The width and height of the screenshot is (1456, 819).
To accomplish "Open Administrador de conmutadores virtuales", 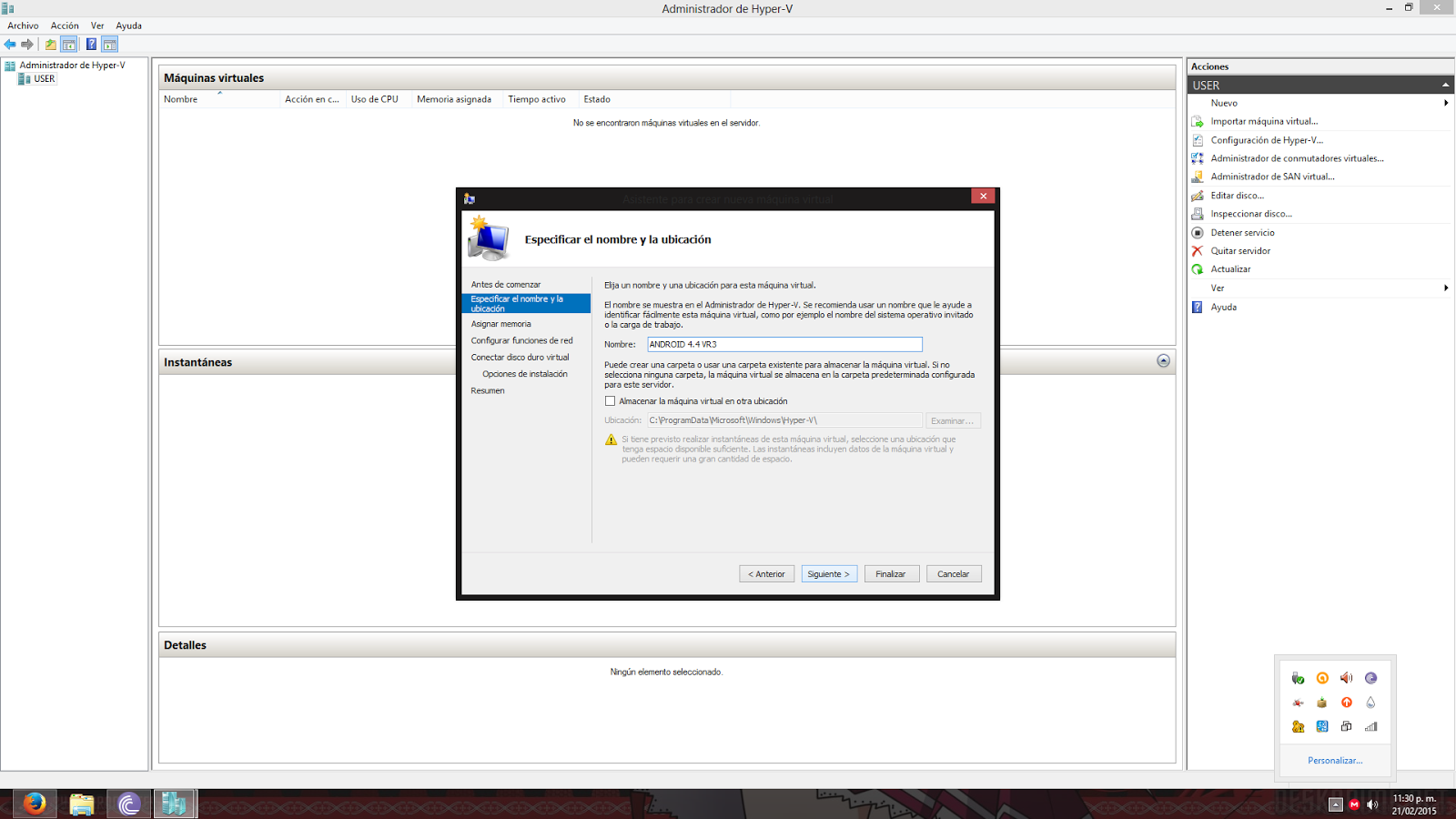I will (1297, 158).
